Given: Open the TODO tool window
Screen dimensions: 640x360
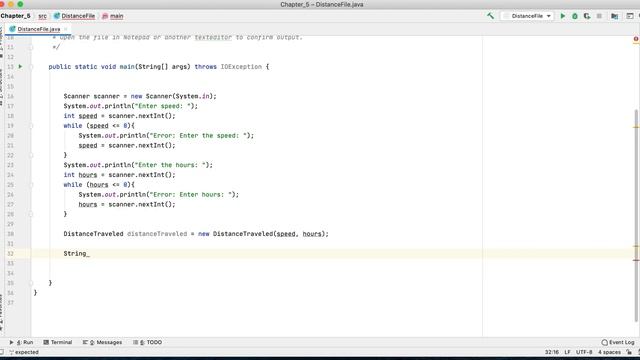Looking at the screenshot, I should point(147,342).
